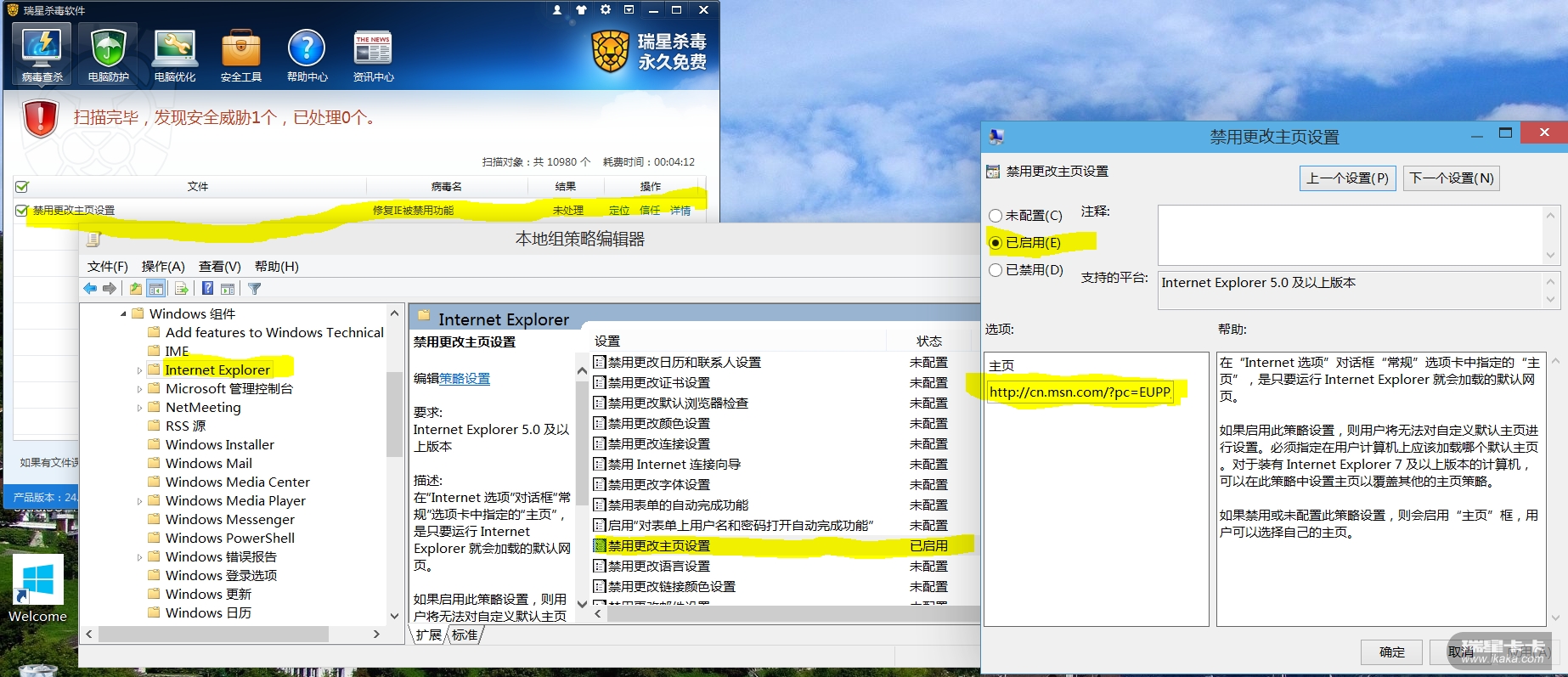Click the Back arrow in policy editor toolbar

point(90,289)
